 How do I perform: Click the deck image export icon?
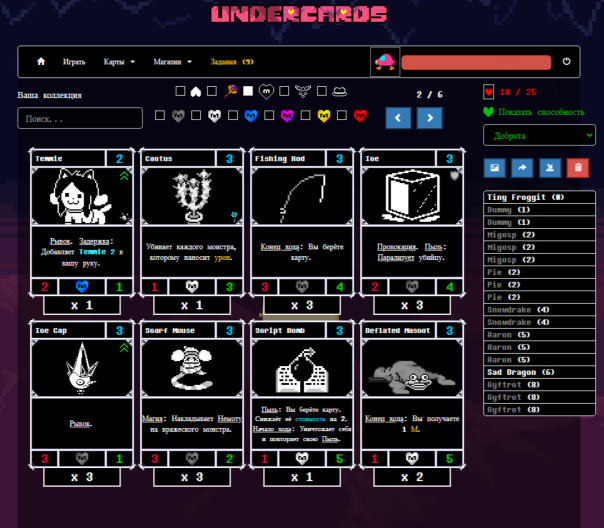coord(494,168)
